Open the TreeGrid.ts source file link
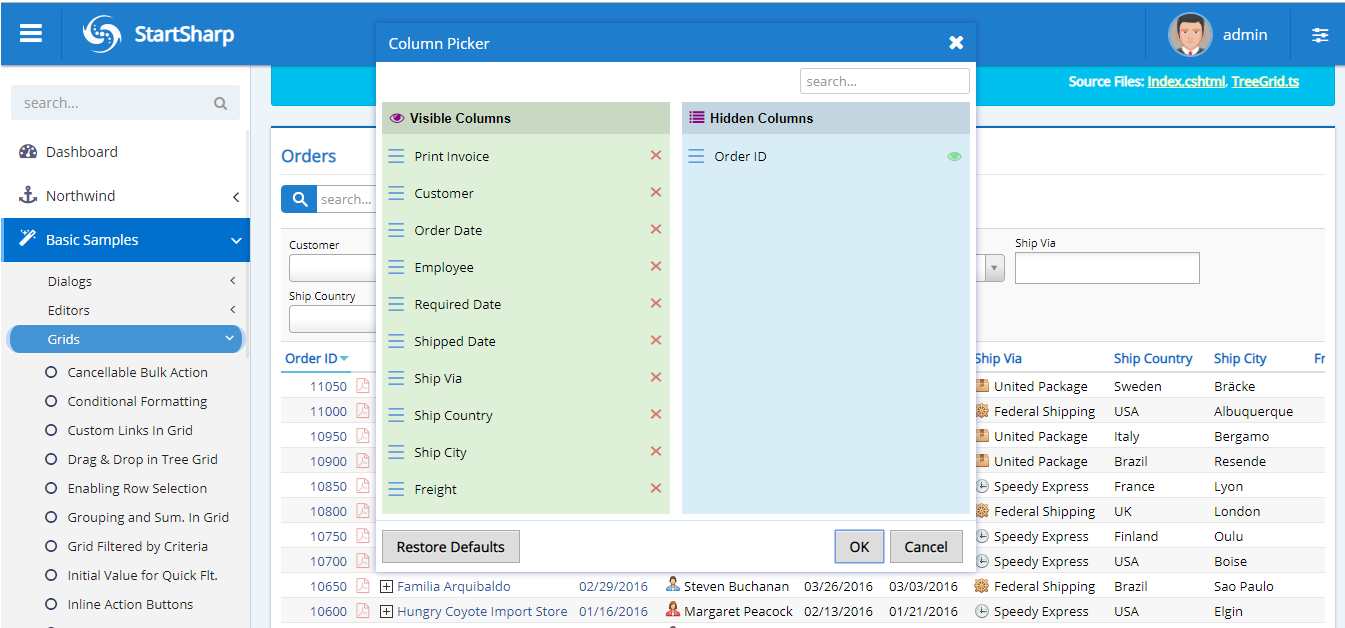Image resolution: width=1345 pixels, height=628 pixels. coord(1265,81)
